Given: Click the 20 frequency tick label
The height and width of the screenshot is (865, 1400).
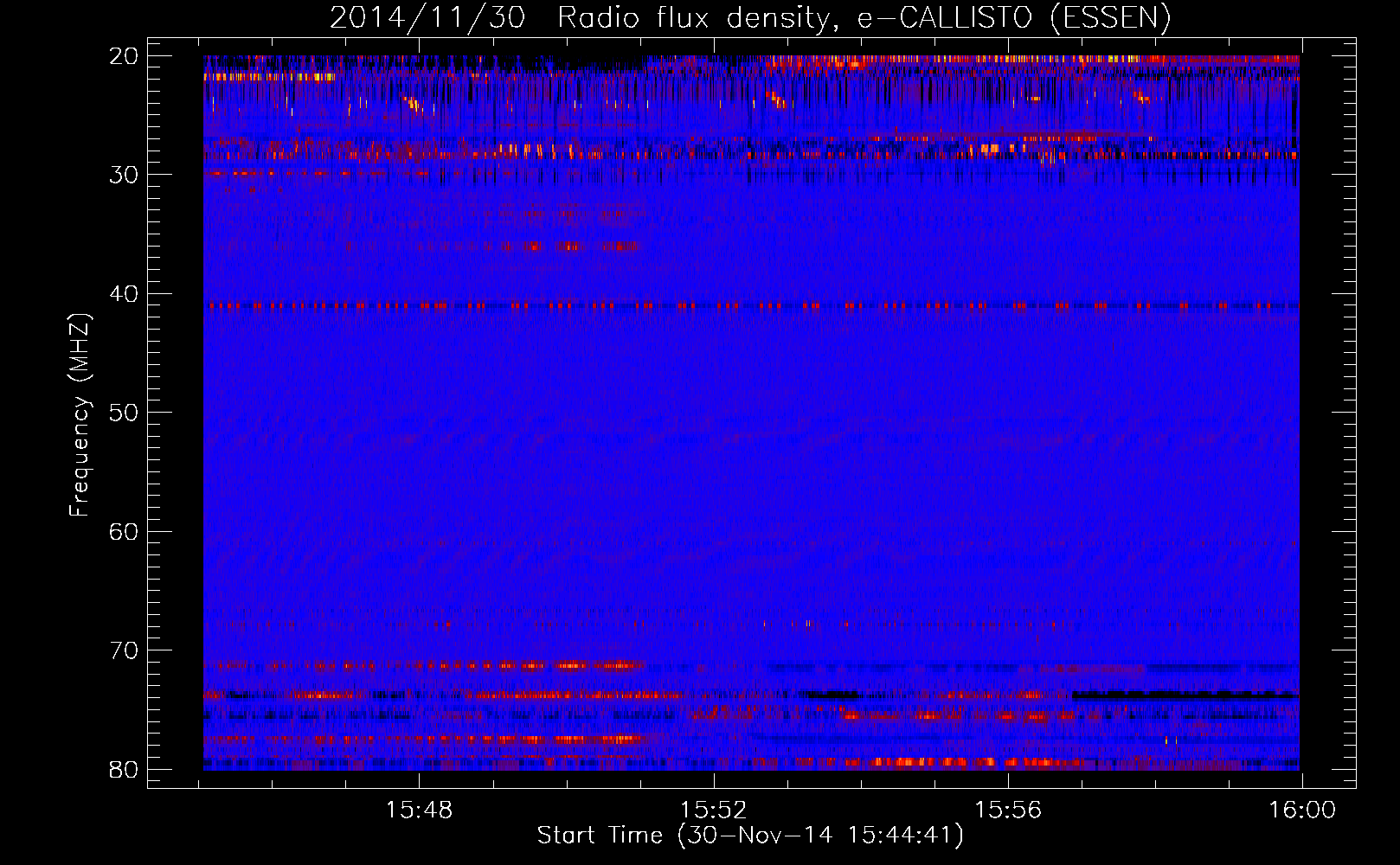Looking at the screenshot, I should [125, 56].
